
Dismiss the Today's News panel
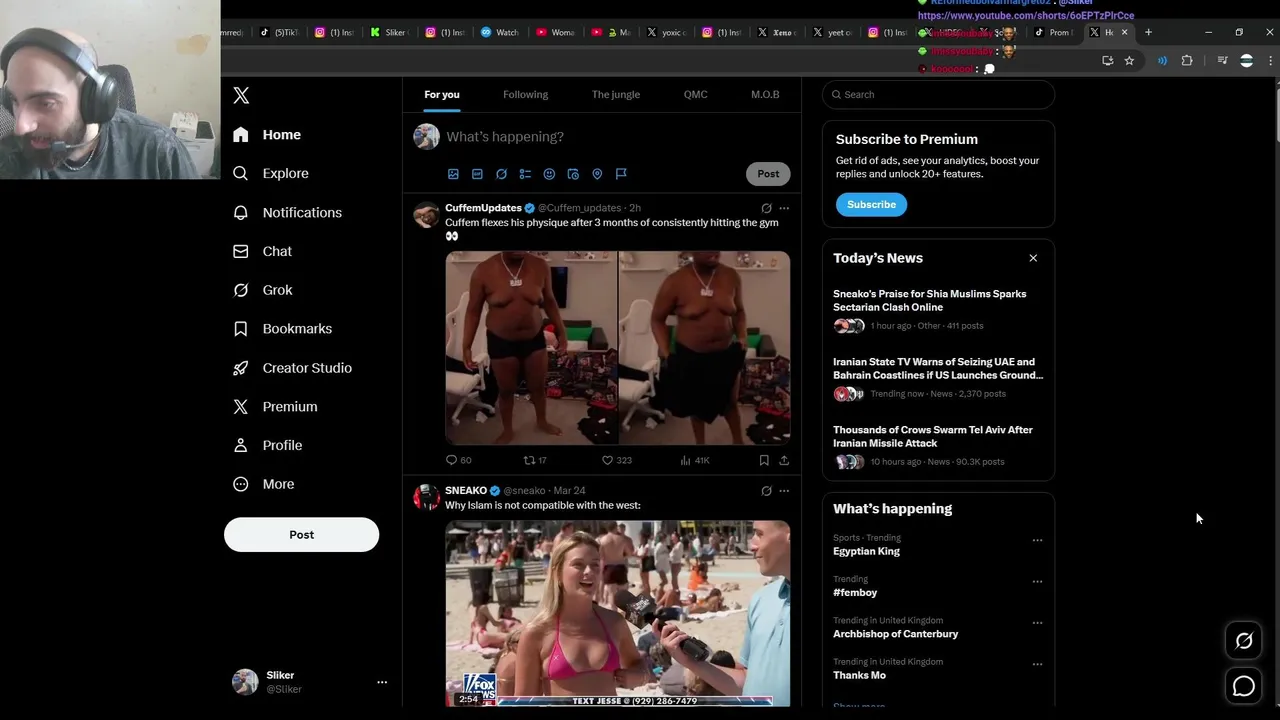pyautogui.click(x=1033, y=258)
